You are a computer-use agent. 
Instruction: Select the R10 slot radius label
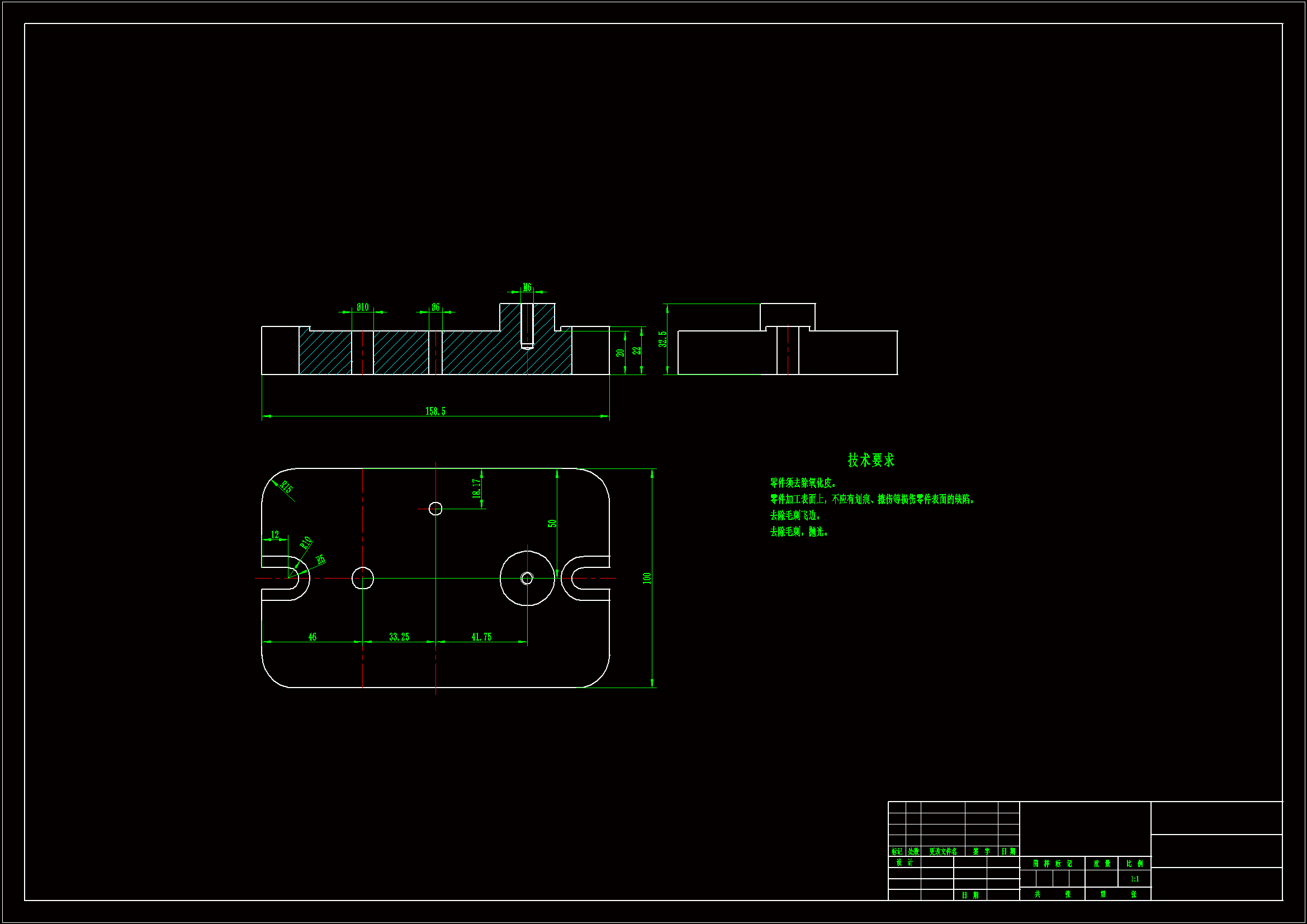pyautogui.click(x=306, y=542)
